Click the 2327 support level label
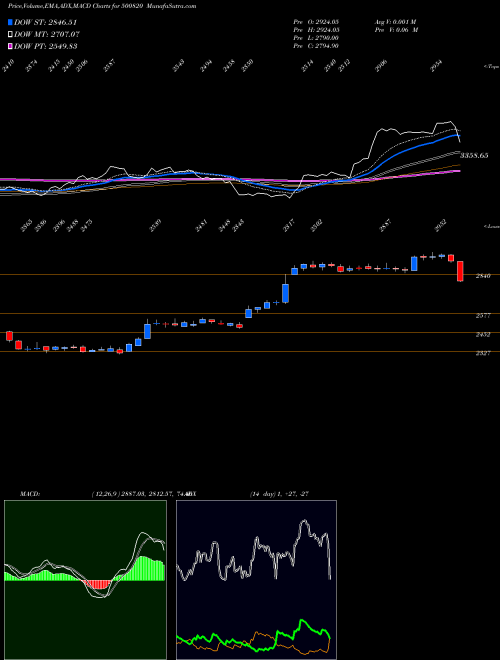The width and height of the screenshot is (500, 660). tap(483, 354)
